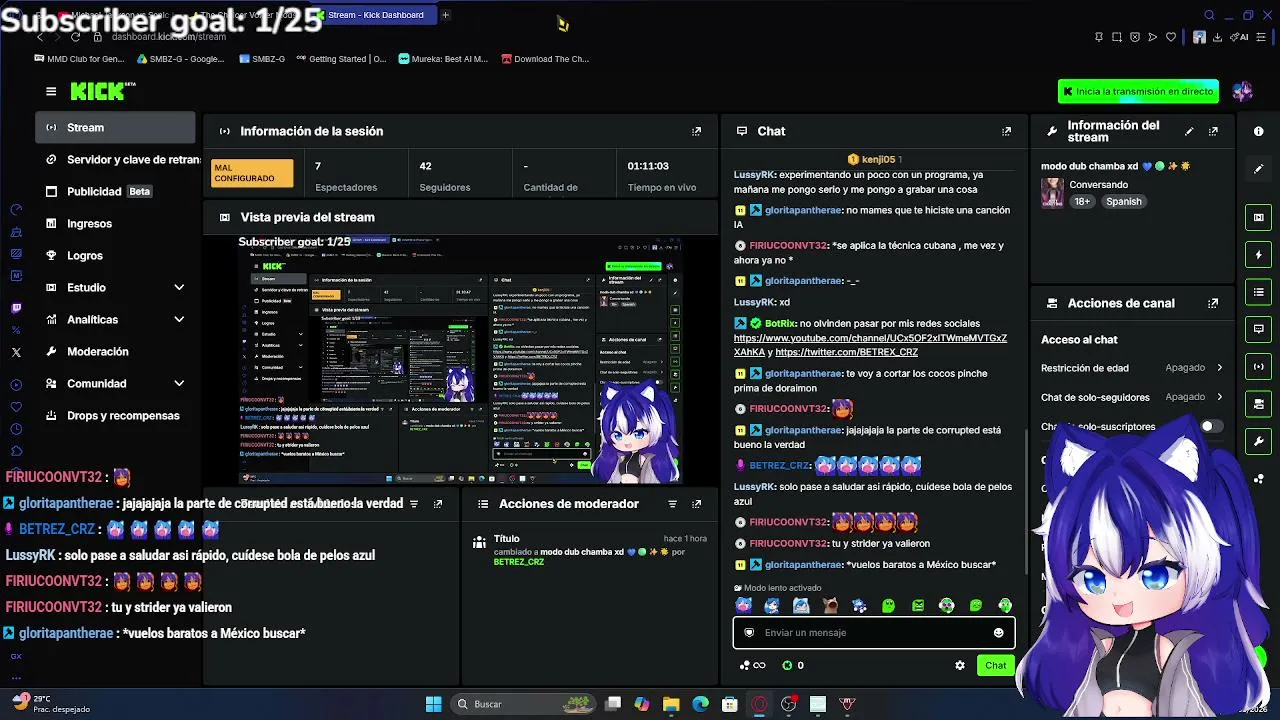Open the emoji picker in chat input
The height and width of the screenshot is (720, 1280).
tap(998, 632)
